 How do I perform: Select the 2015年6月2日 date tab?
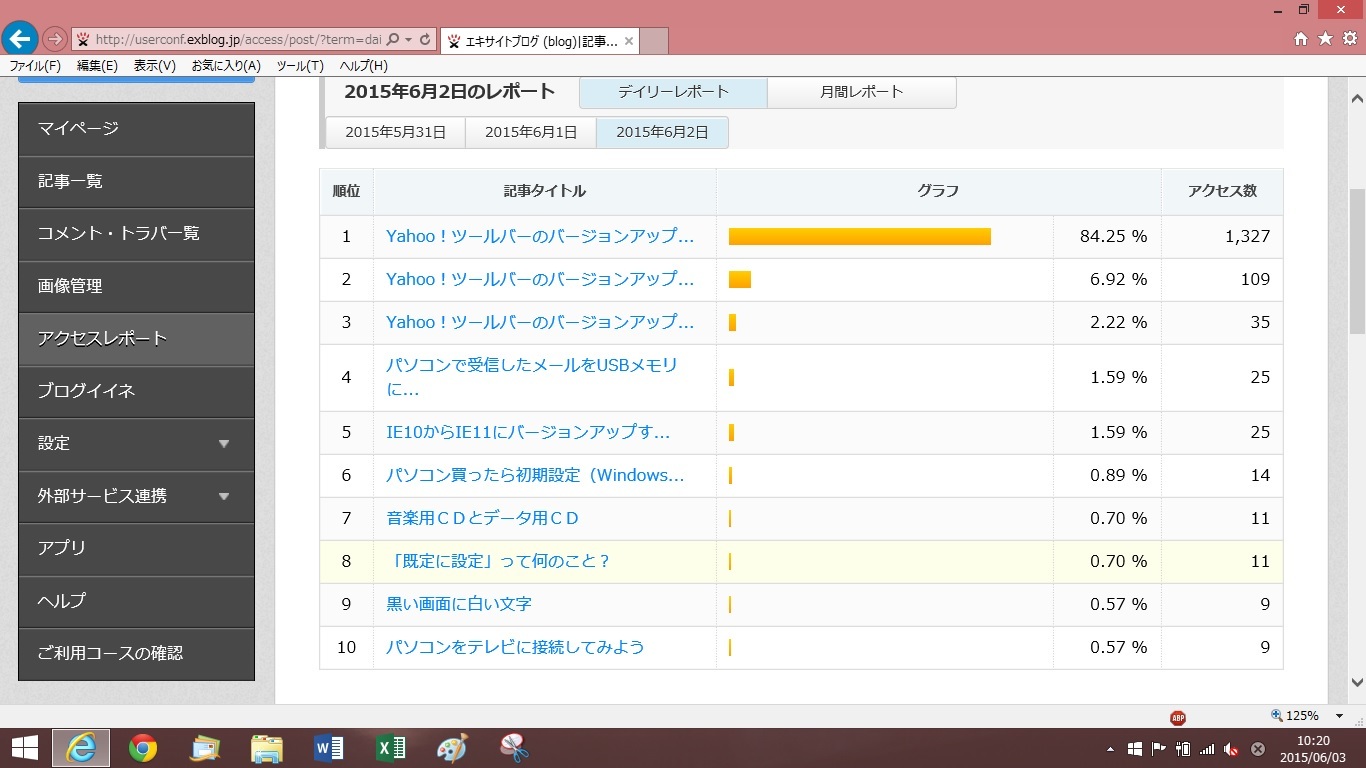662,132
